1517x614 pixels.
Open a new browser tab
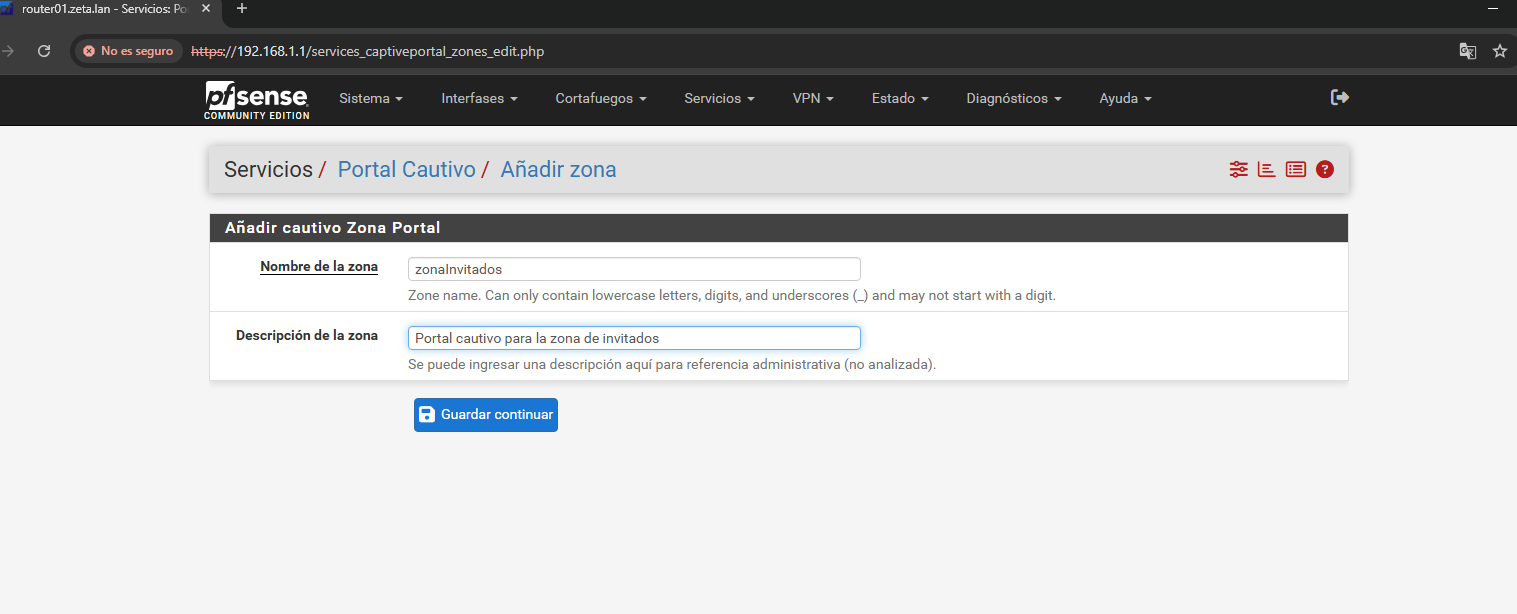tap(241, 9)
